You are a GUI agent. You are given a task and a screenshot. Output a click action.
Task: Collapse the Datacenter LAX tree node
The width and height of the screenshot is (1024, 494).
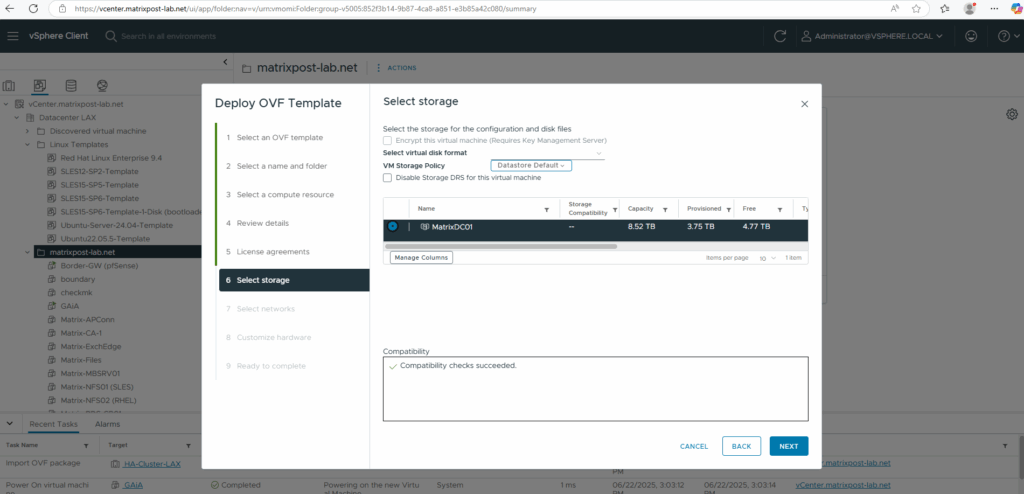(x=16, y=118)
